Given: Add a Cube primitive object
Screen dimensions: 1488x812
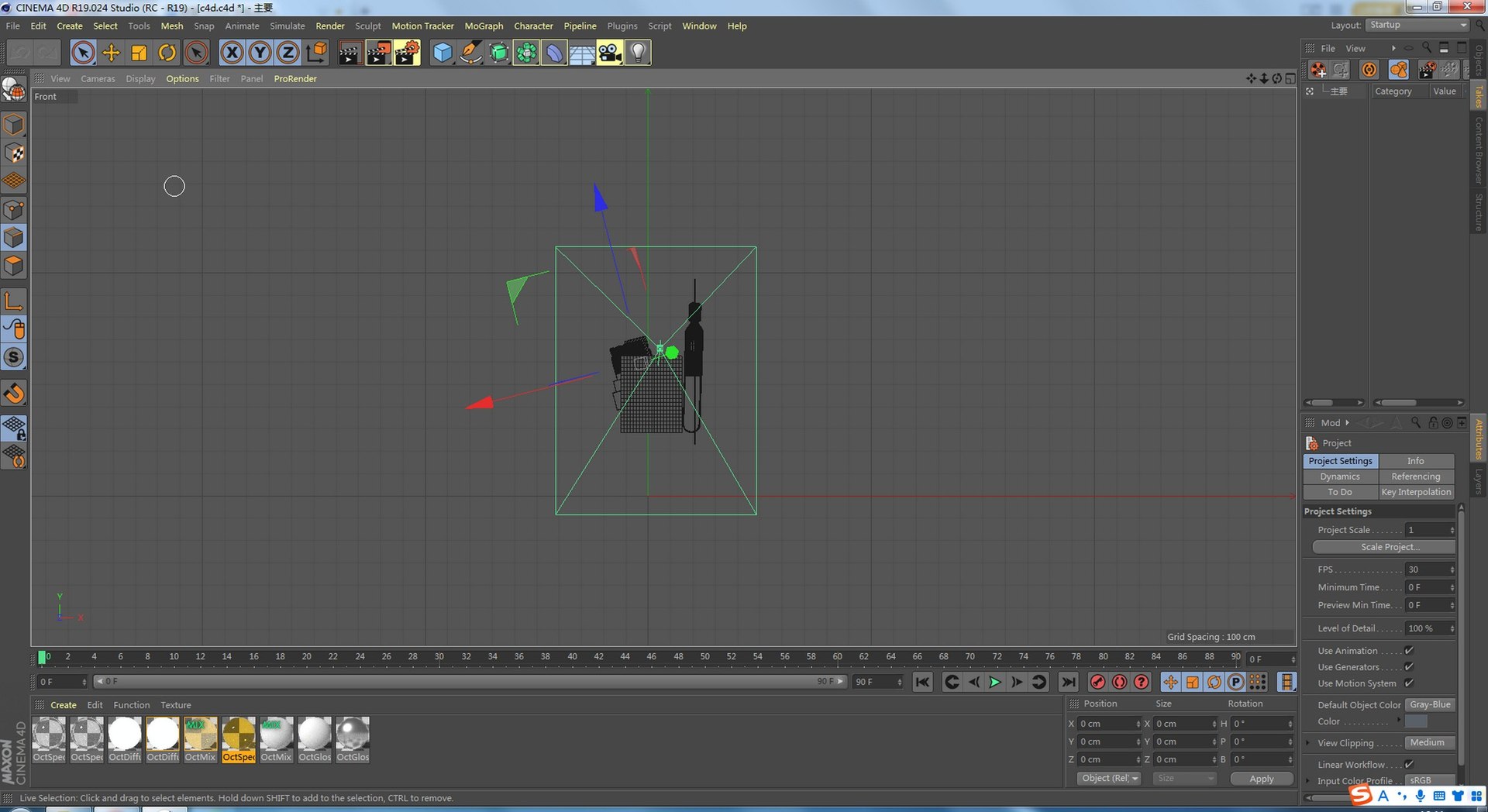Looking at the screenshot, I should pos(443,53).
